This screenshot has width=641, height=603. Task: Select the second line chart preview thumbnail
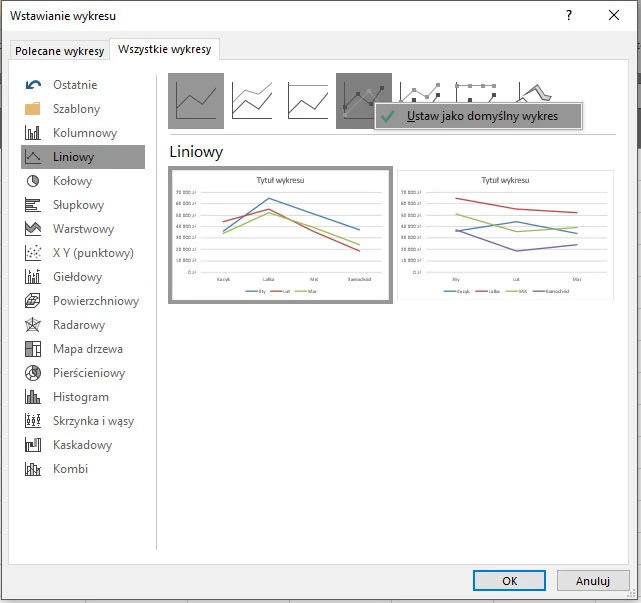(505, 235)
